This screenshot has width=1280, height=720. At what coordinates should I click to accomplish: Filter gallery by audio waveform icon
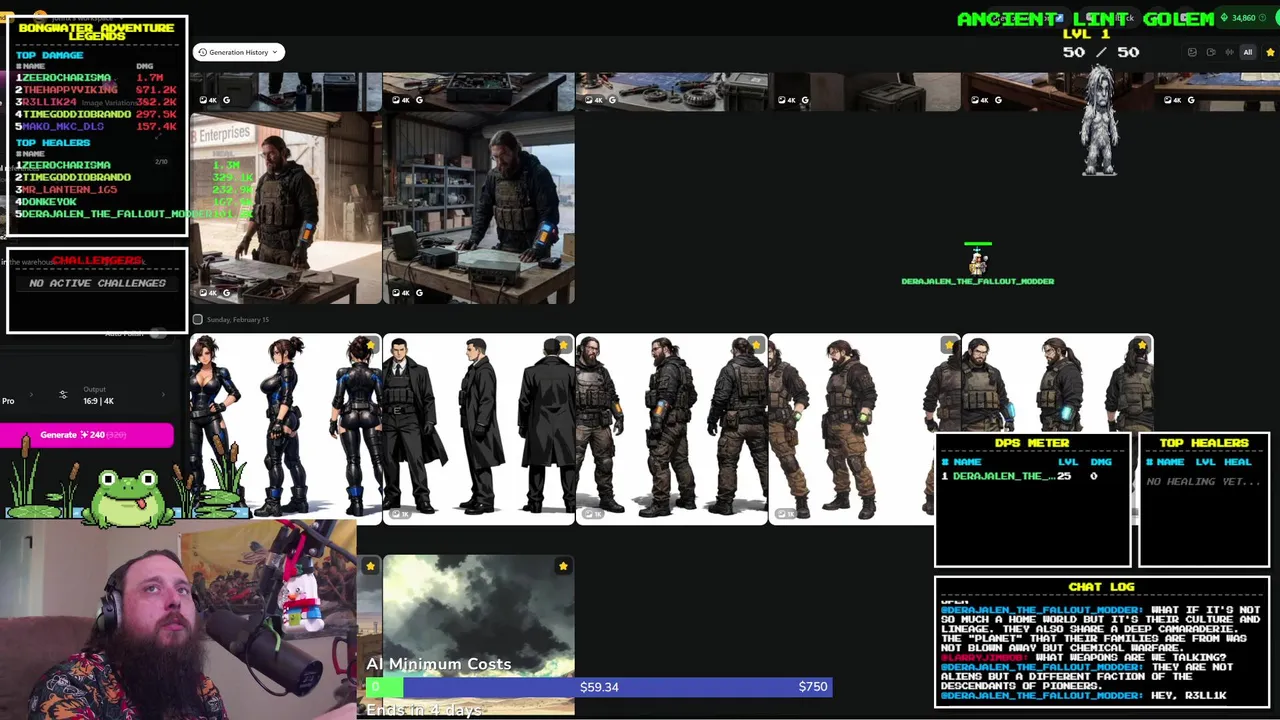(x=1229, y=52)
